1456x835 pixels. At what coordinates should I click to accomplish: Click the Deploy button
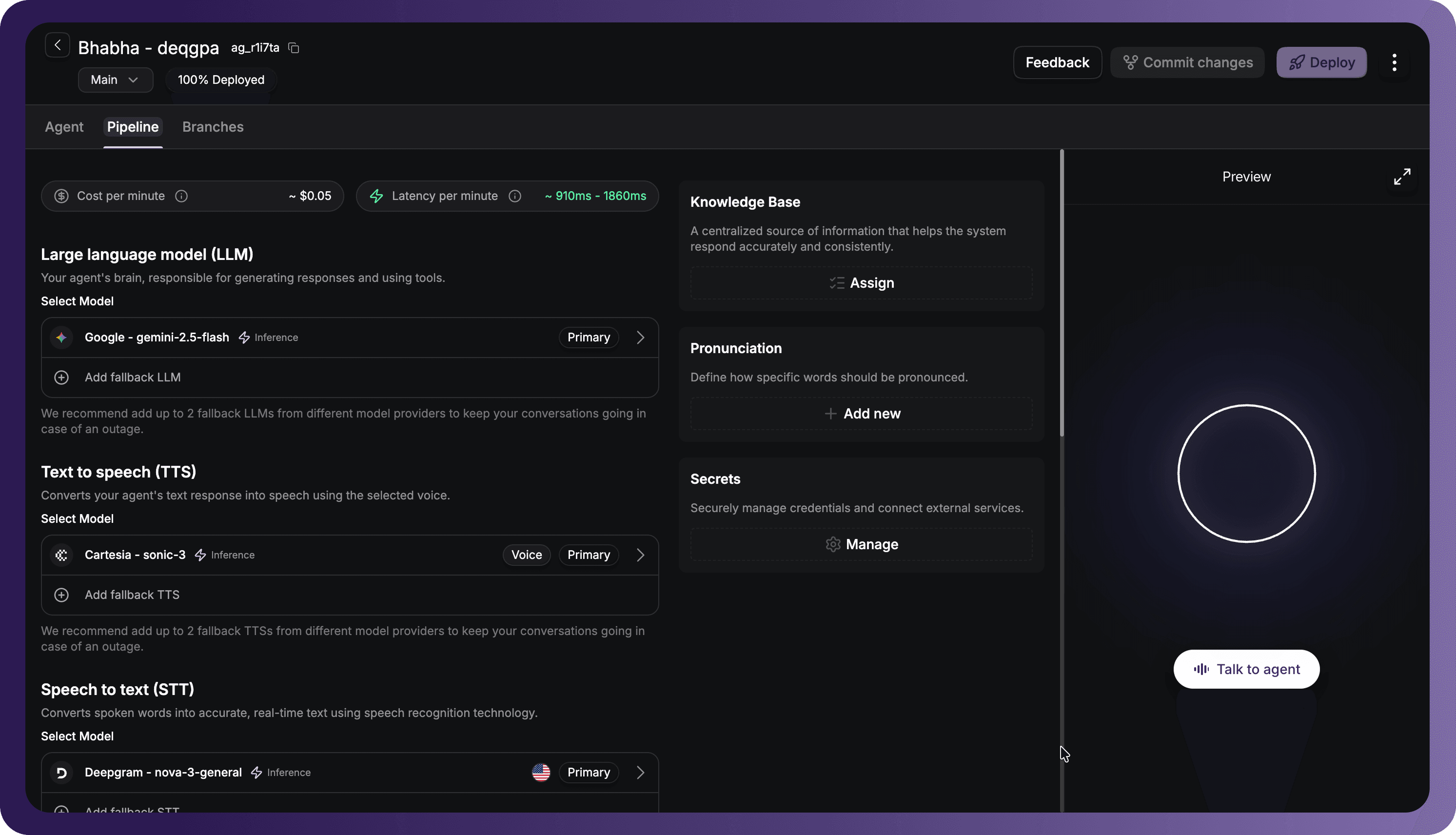pyautogui.click(x=1321, y=62)
